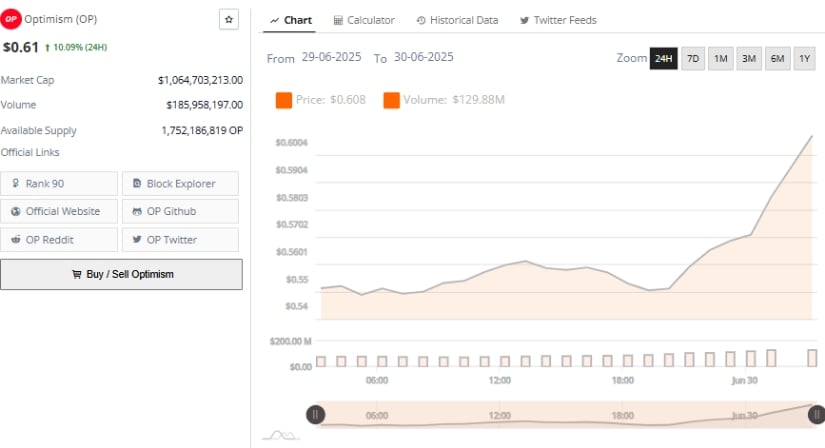
Task: Click the Reddit alien icon in OP Reddit
Action: point(16,239)
